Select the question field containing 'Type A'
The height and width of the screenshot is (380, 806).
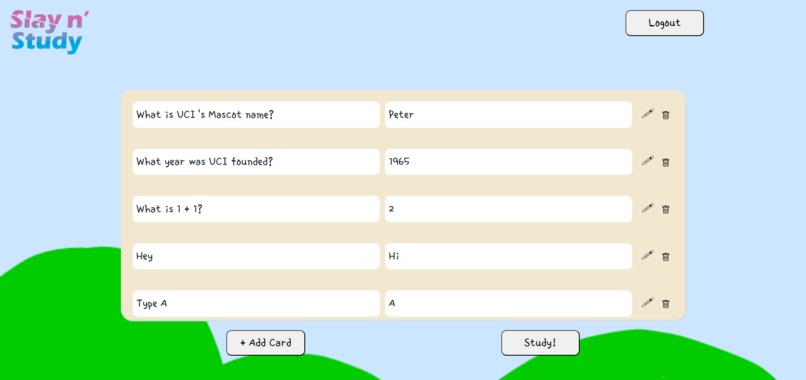point(256,303)
